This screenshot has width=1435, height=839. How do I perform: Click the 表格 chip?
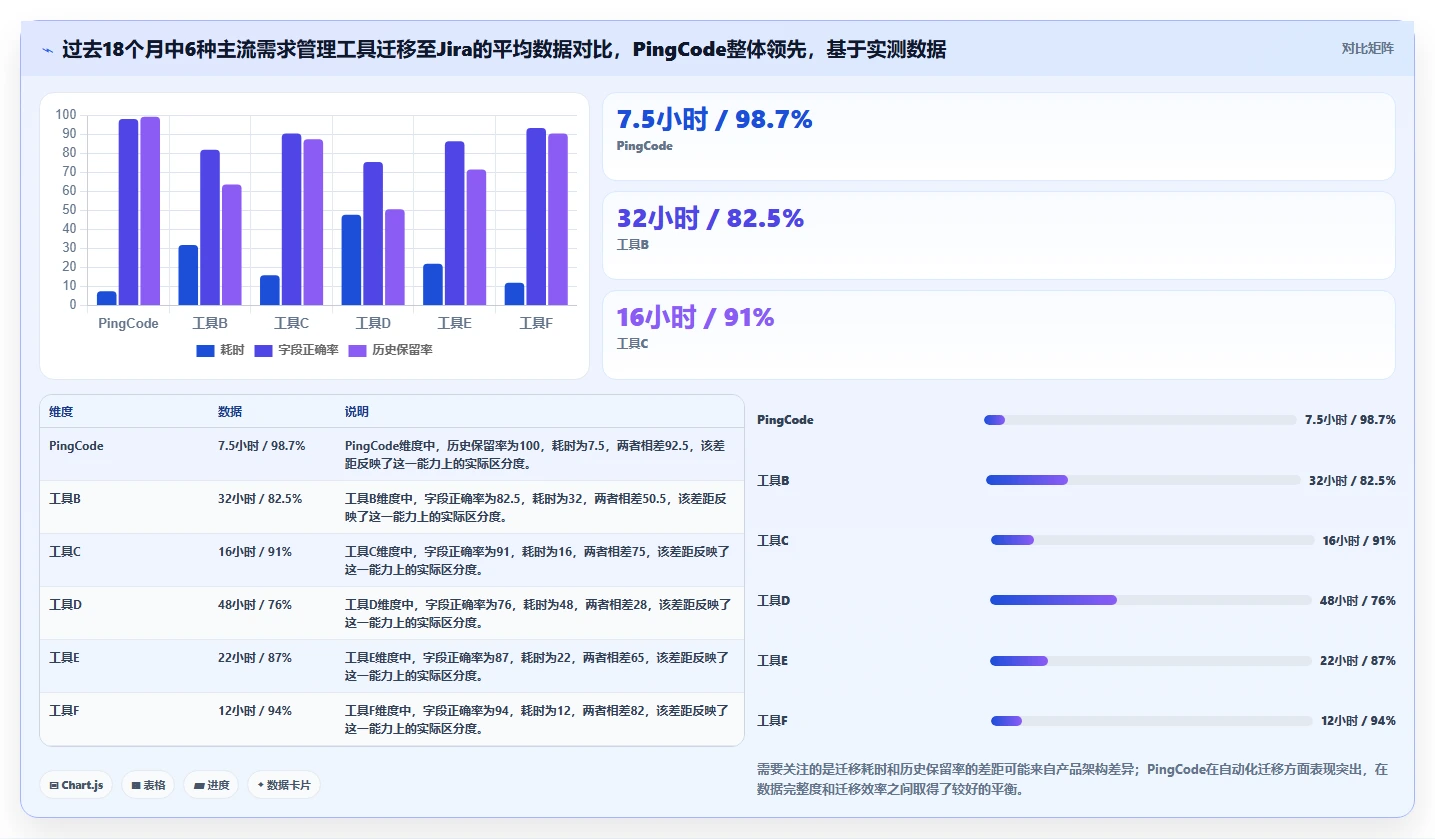click(x=149, y=785)
